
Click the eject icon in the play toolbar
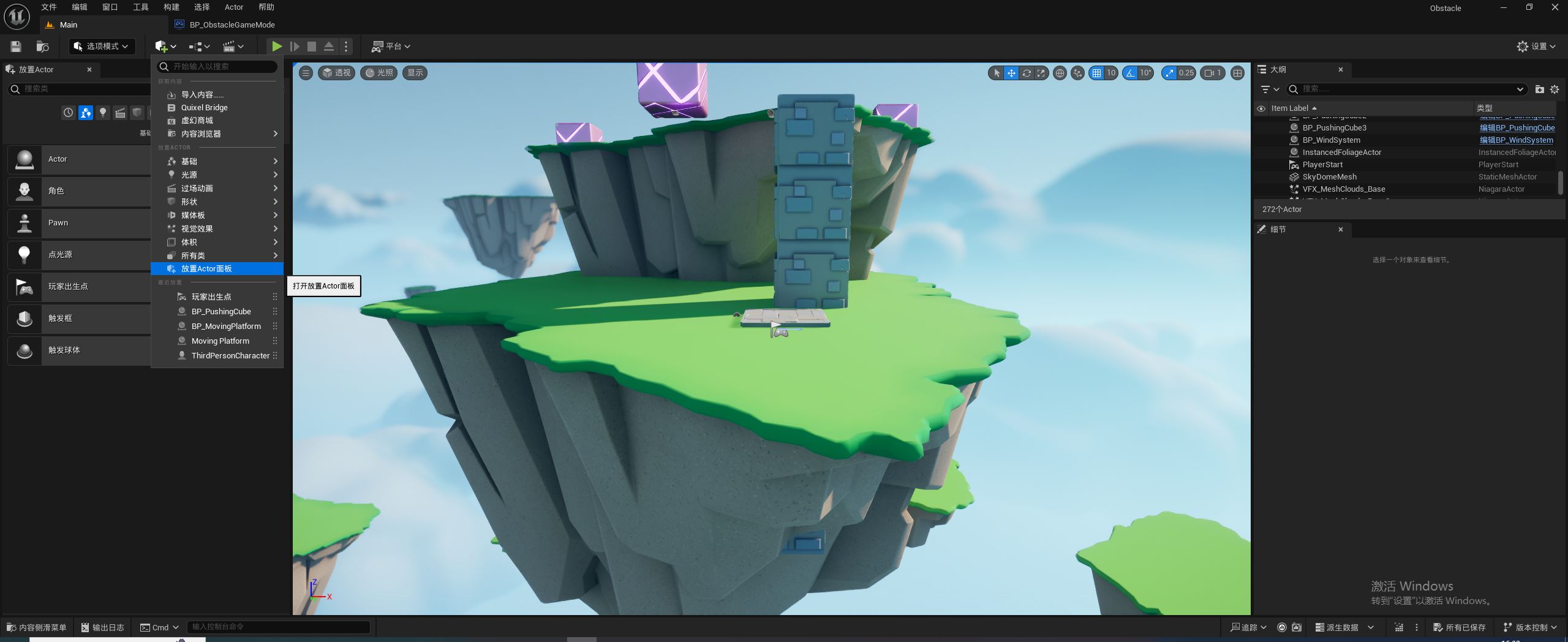click(x=329, y=47)
